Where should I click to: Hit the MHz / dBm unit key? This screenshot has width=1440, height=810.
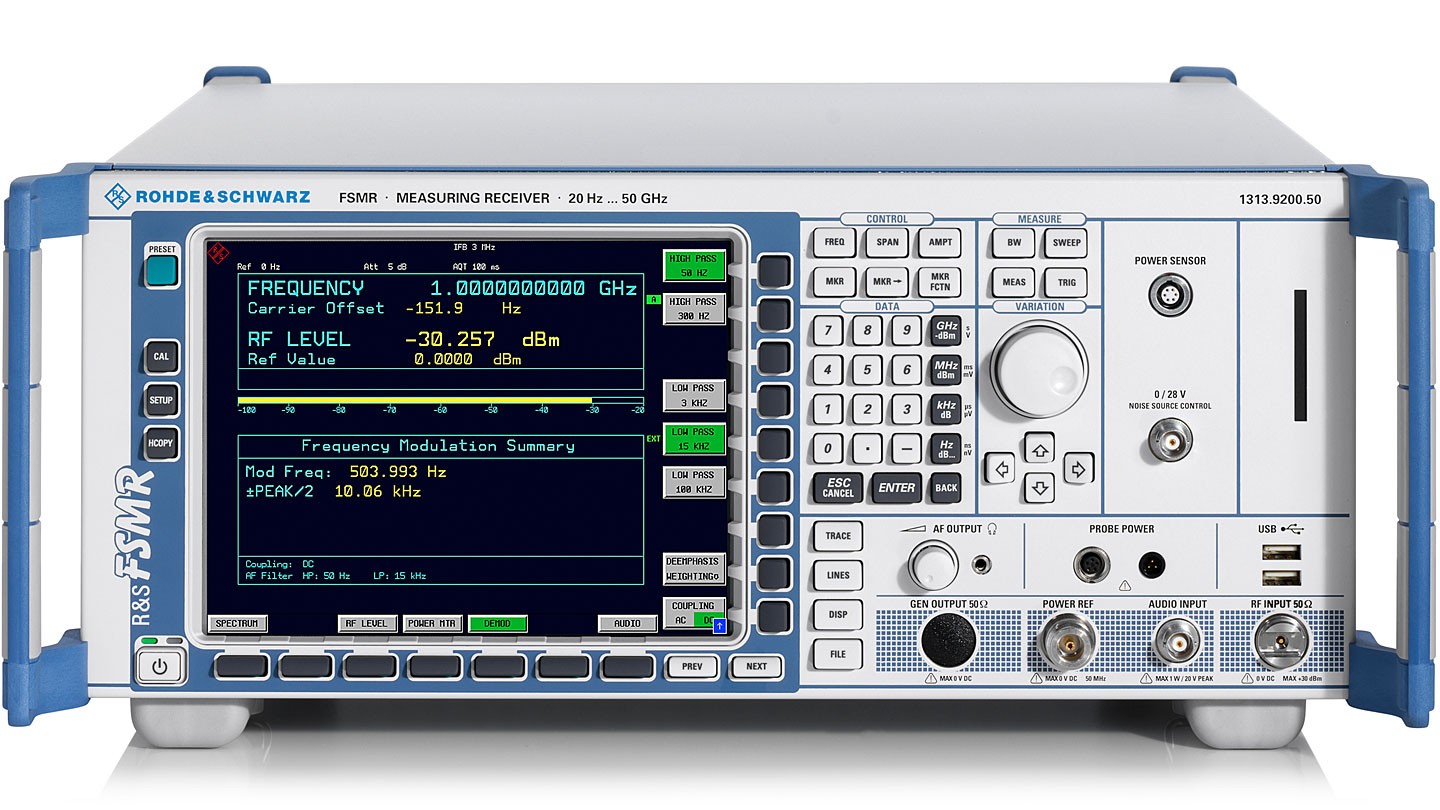point(946,370)
